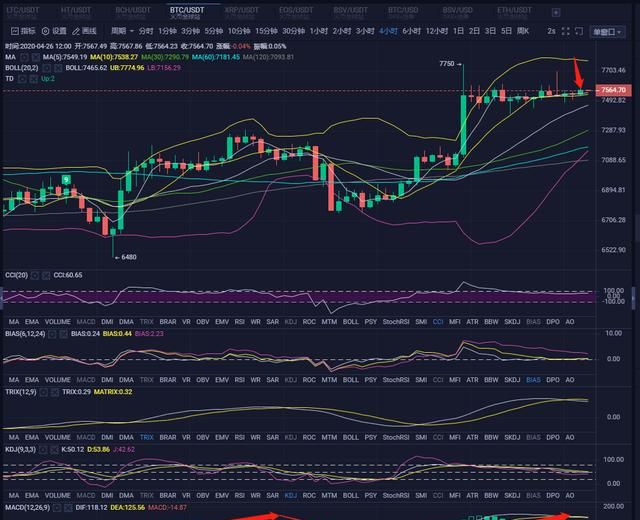Select the 15分钟 interval
Screen dimensions: 640x520
266,31
